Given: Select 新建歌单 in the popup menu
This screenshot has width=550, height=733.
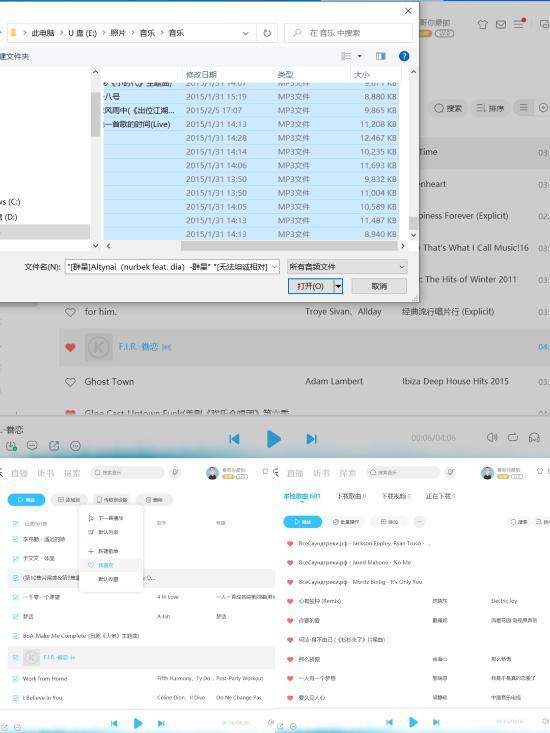Looking at the screenshot, I should pos(104,551).
